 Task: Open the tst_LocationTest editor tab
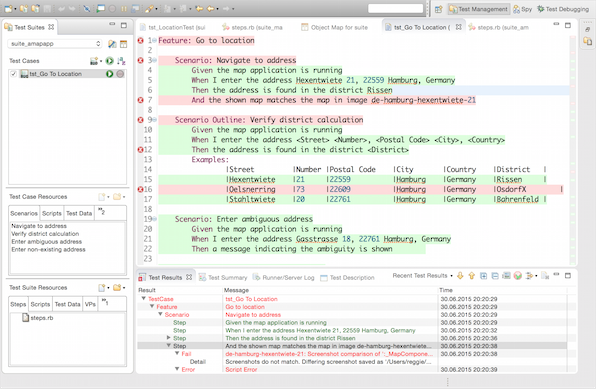[173, 27]
